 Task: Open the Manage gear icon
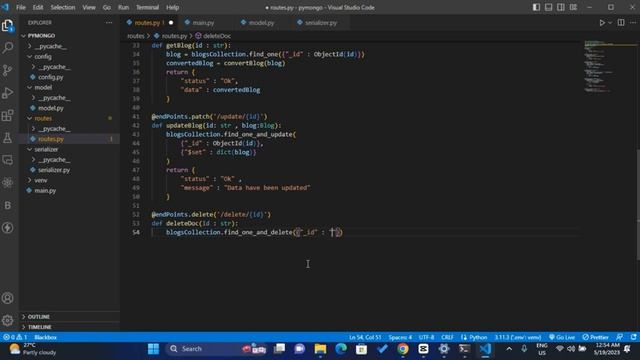click(x=8, y=320)
